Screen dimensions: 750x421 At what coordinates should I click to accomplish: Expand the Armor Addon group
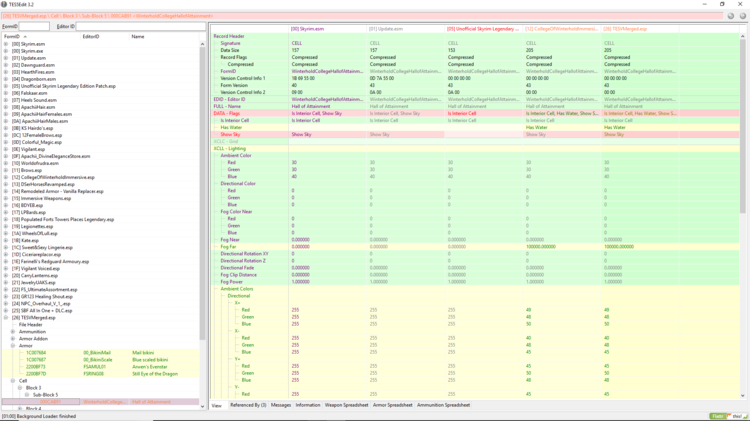13,339
